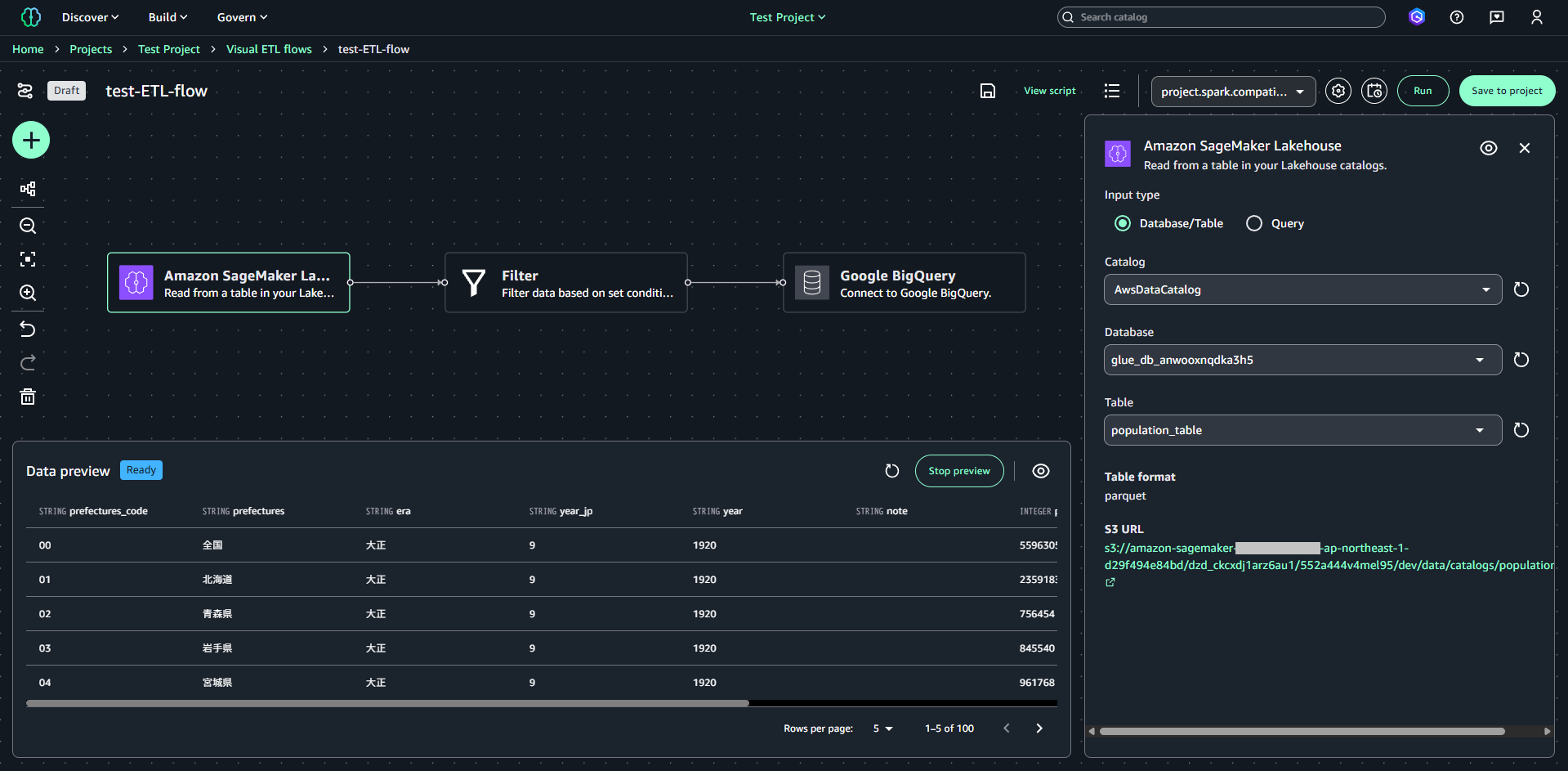Open the project.spark.compatibility compute dropdown
1568x771 pixels.
[x=1234, y=92]
